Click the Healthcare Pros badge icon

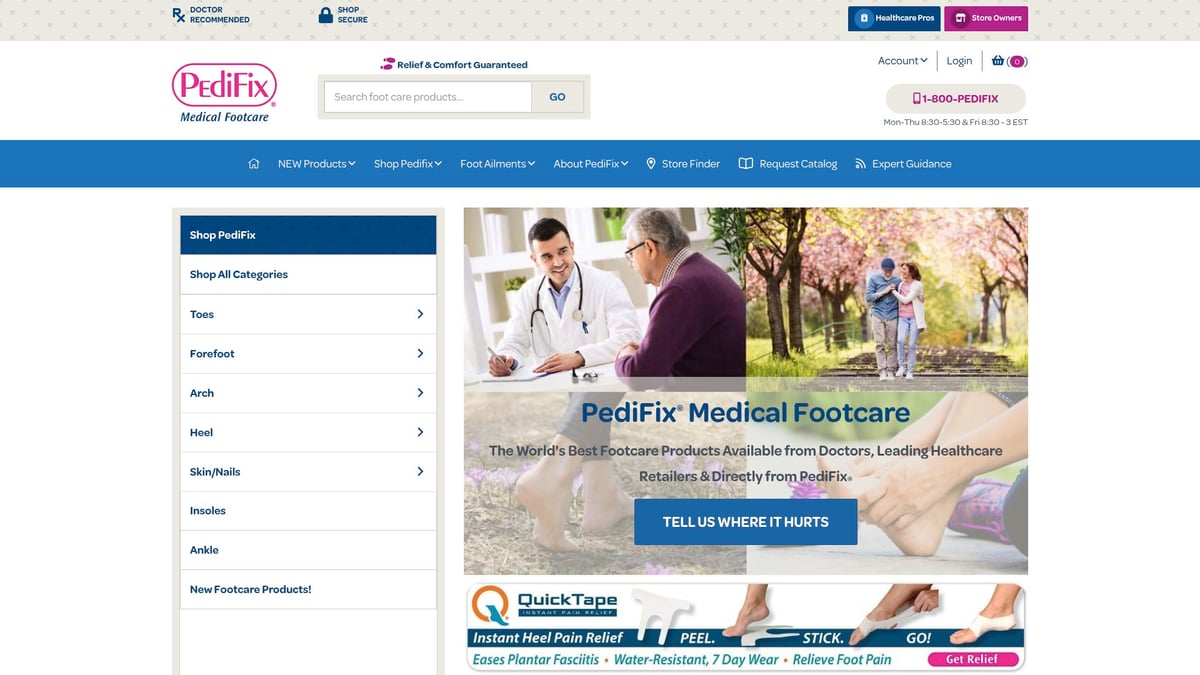(864, 18)
